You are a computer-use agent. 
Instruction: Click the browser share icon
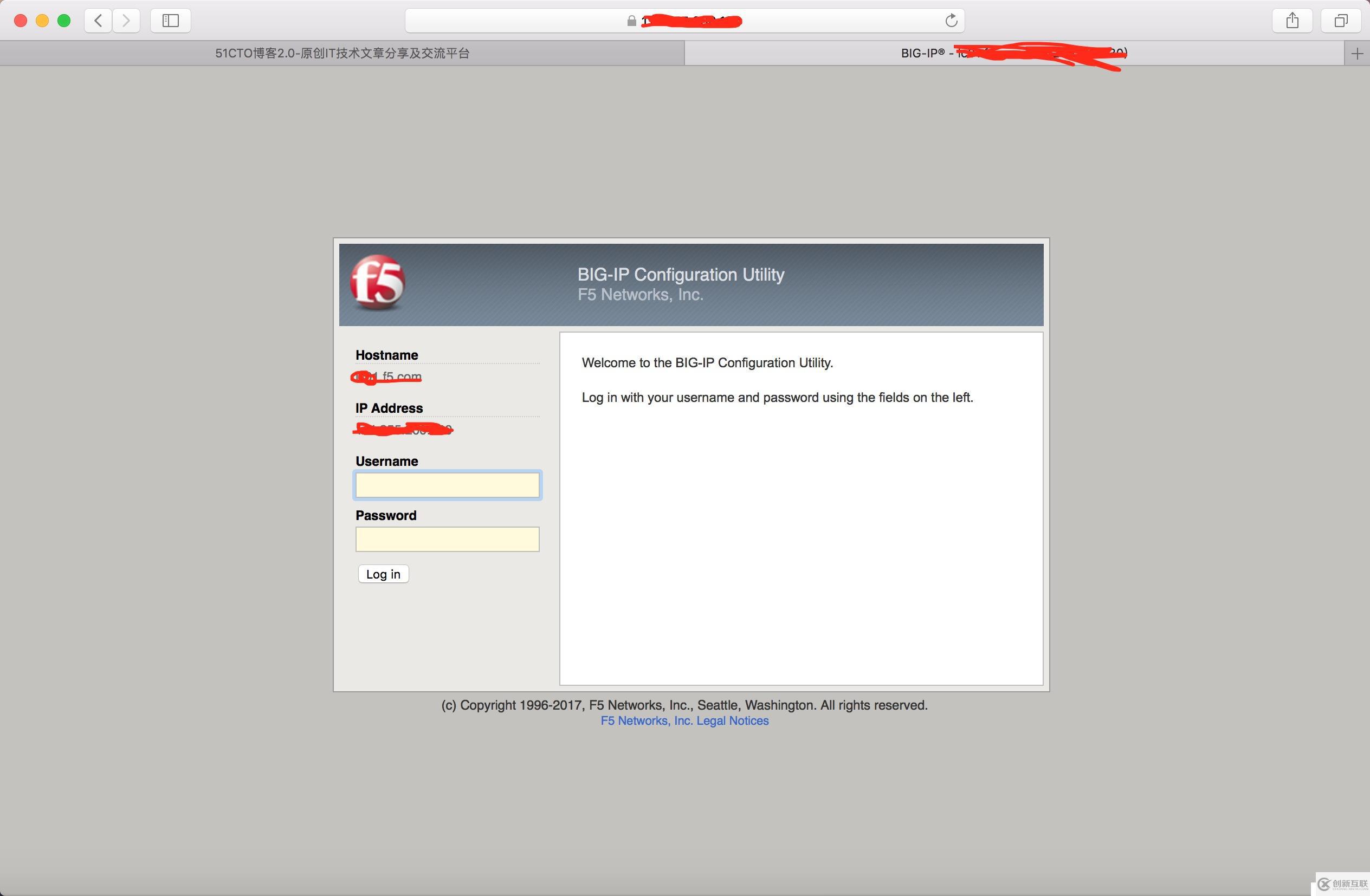point(1293,20)
